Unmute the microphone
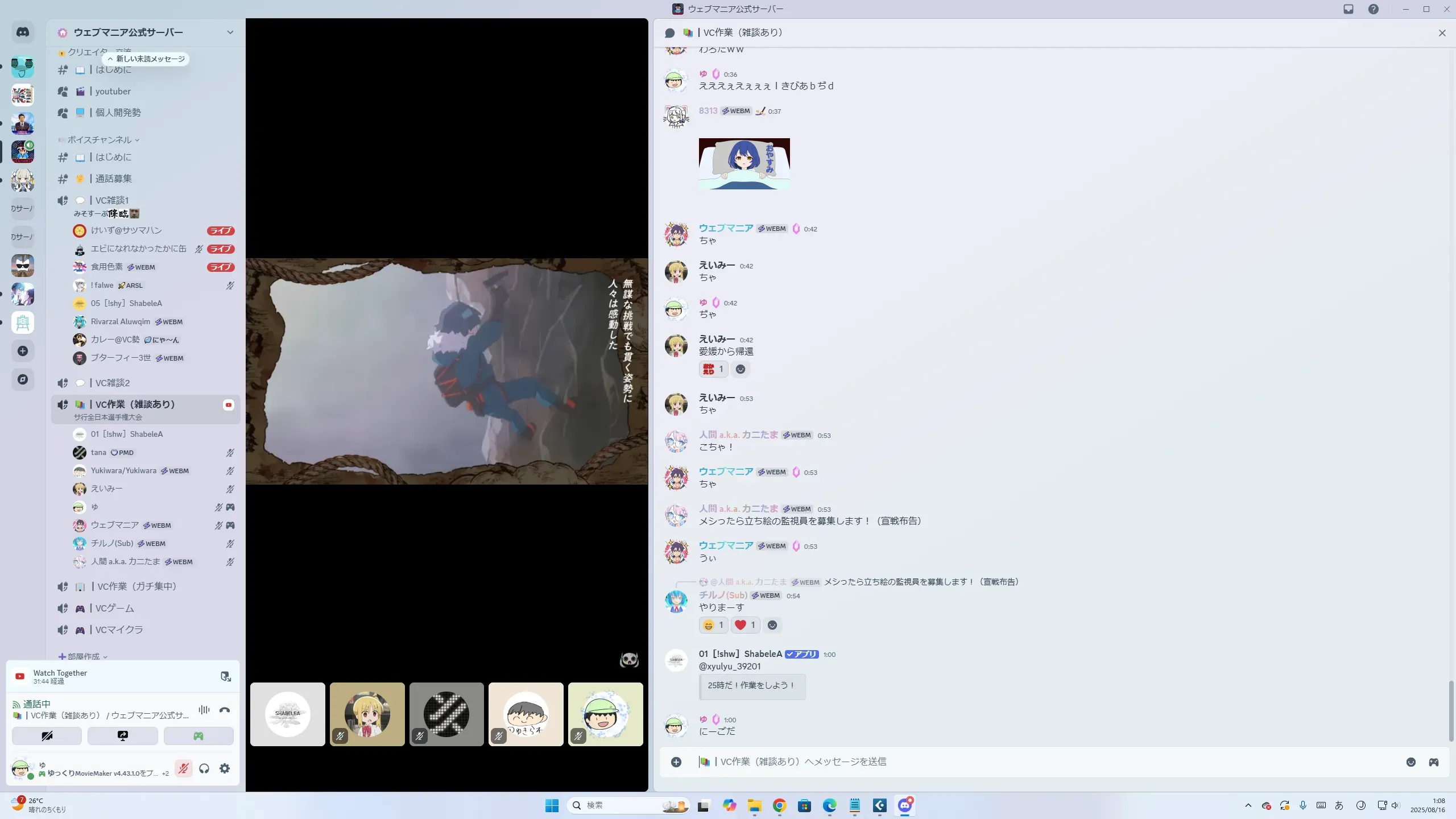The height and width of the screenshot is (819, 1456). click(x=183, y=768)
